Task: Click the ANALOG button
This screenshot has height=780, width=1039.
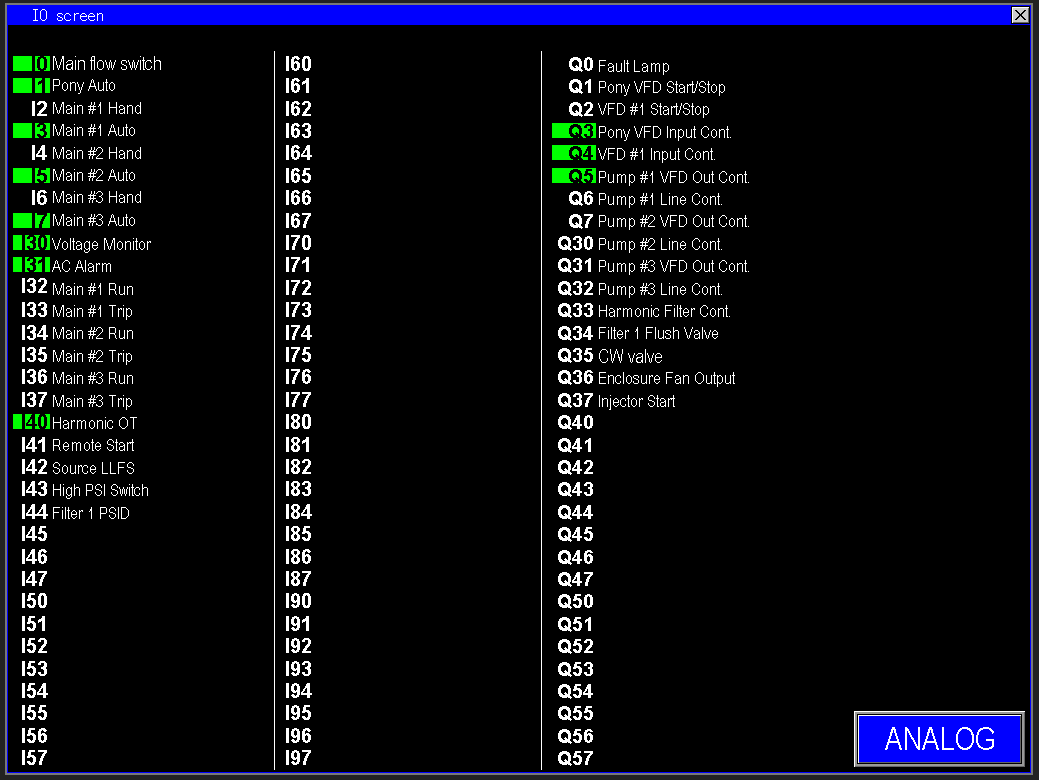Action: click(x=939, y=739)
